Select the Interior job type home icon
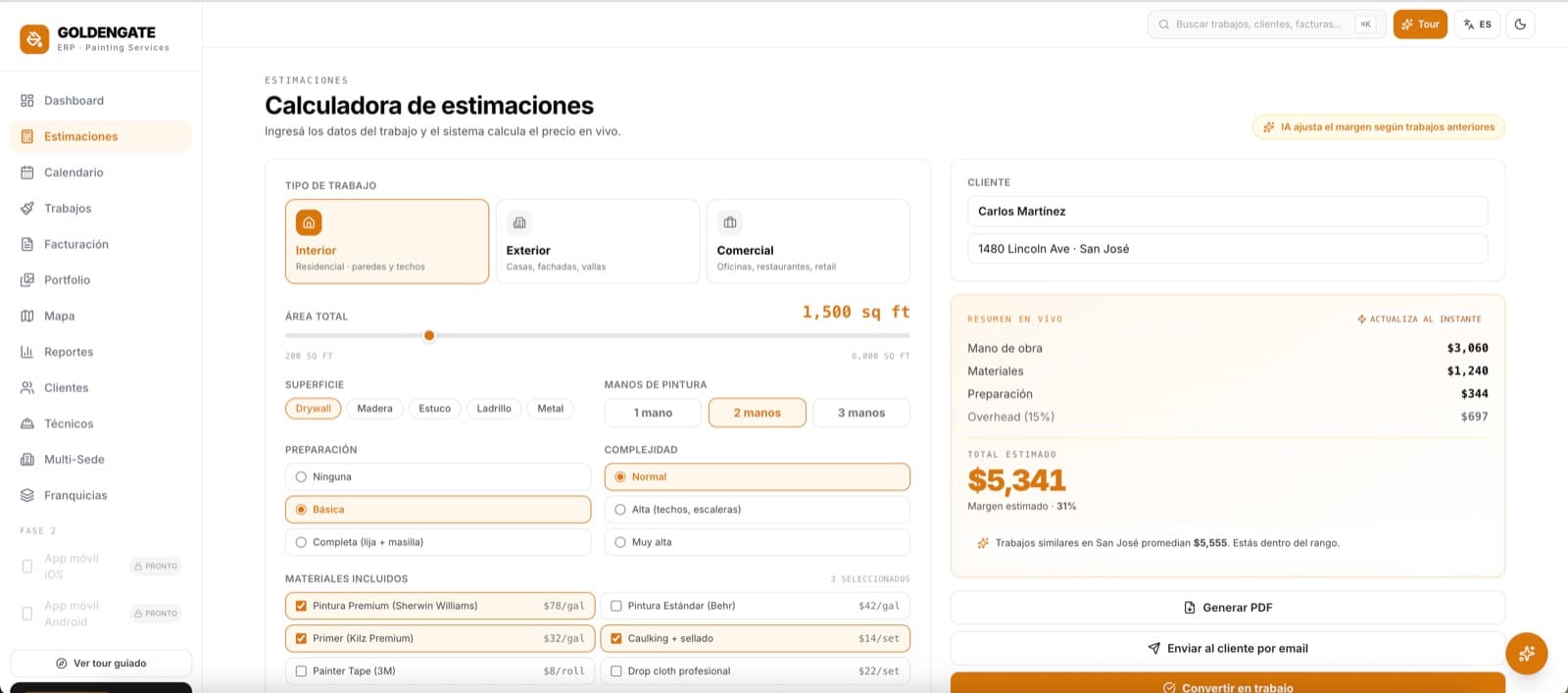 [309, 223]
